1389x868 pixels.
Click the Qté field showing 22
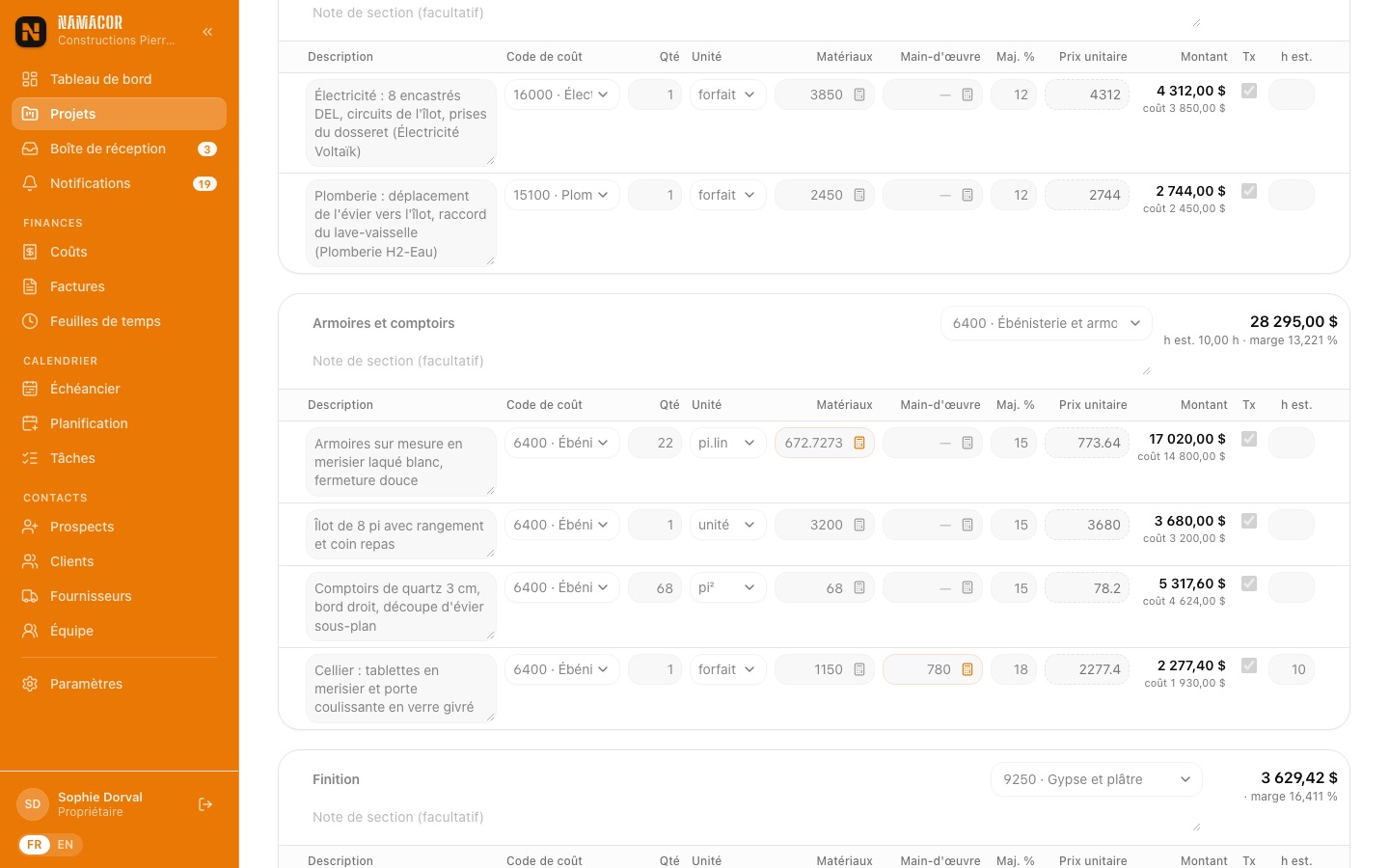coord(655,443)
